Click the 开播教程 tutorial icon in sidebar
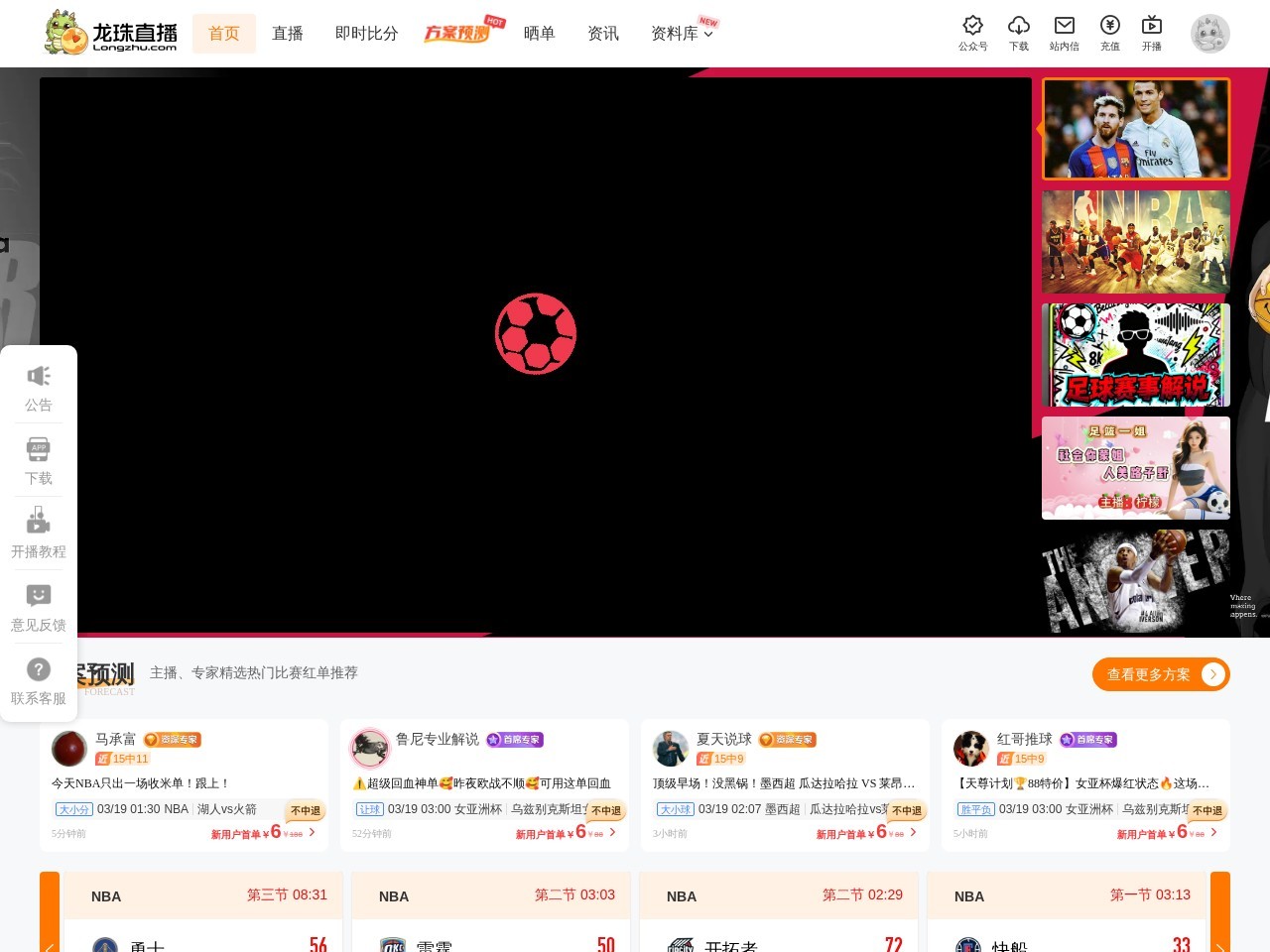The width and height of the screenshot is (1270, 952). (x=38, y=523)
